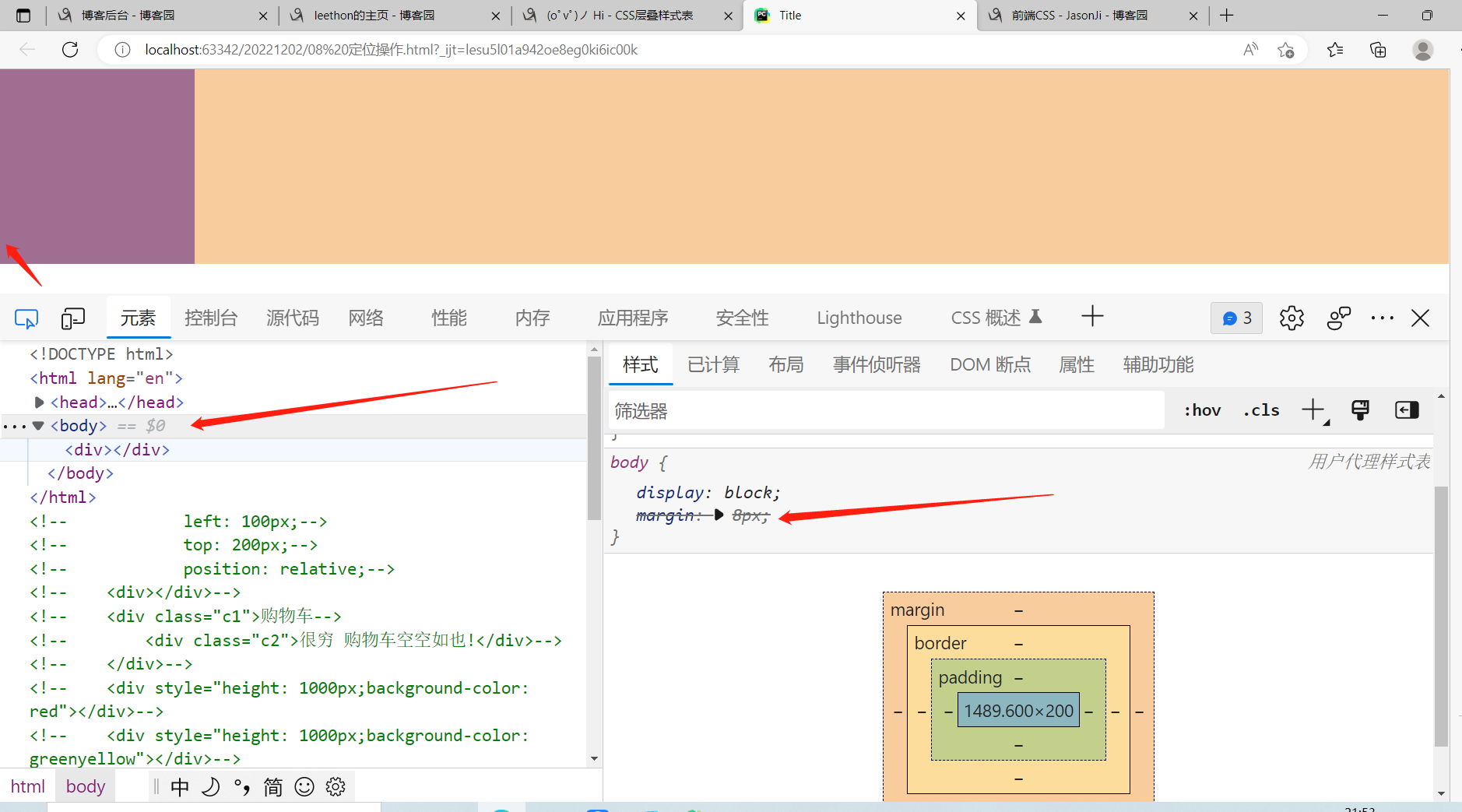1462x812 pixels.
Task: Toggle the .cls class editor button
Action: pyautogui.click(x=1261, y=410)
